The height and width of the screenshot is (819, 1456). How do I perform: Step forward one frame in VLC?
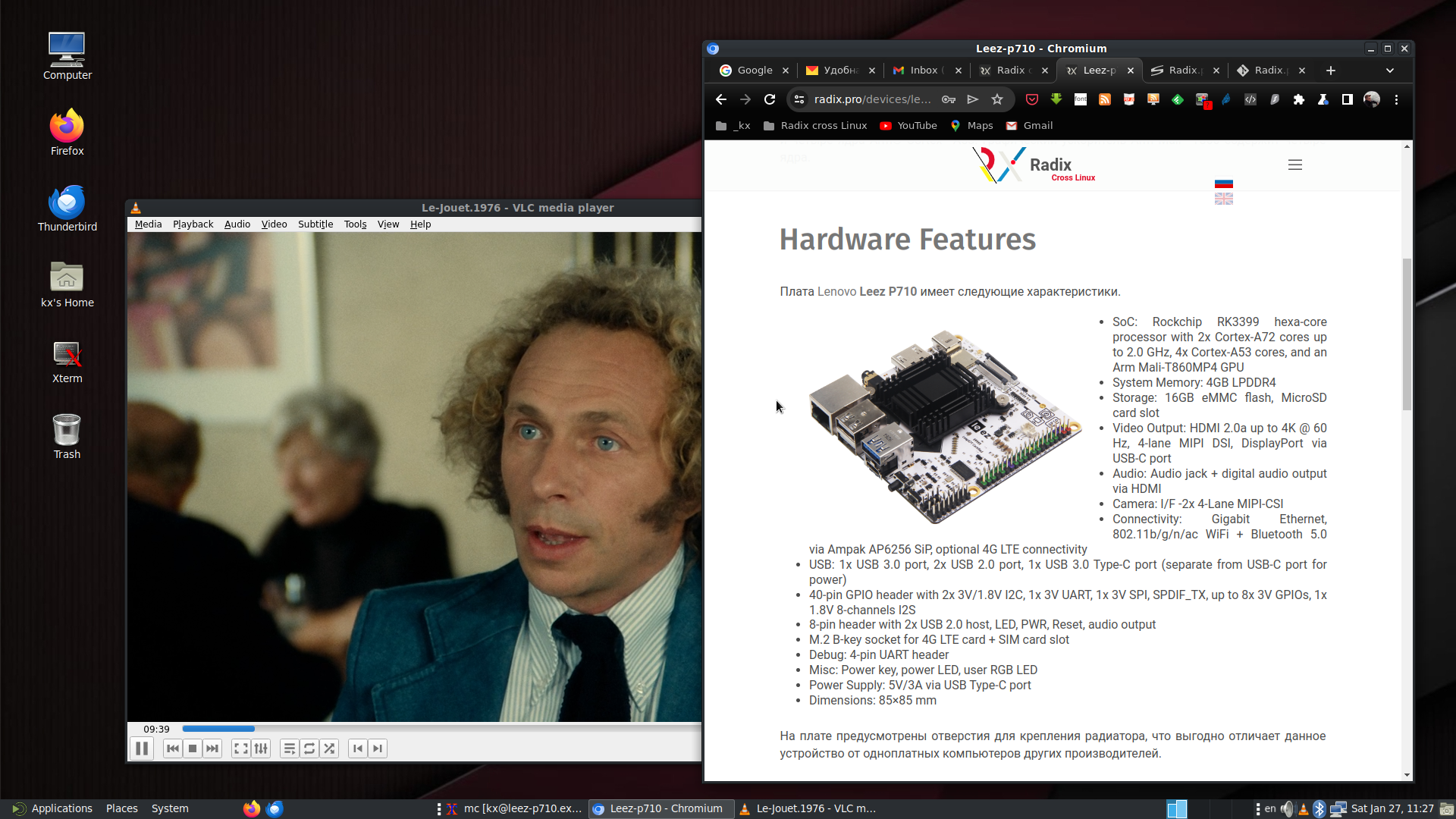[378, 749]
